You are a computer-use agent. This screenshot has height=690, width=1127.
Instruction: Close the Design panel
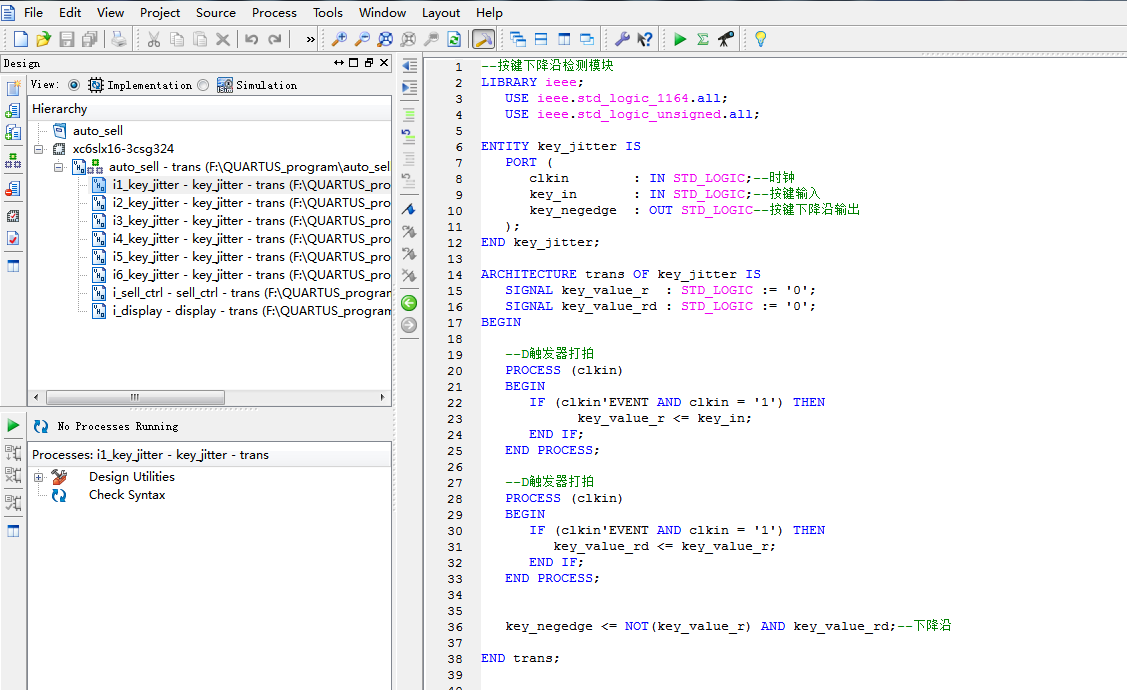click(384, 63)
